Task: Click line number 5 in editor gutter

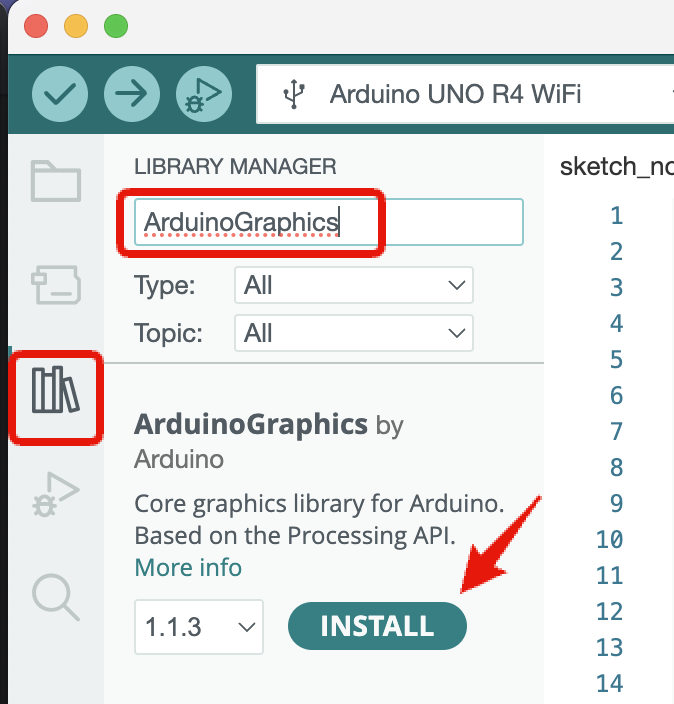Action: [617, 360]
